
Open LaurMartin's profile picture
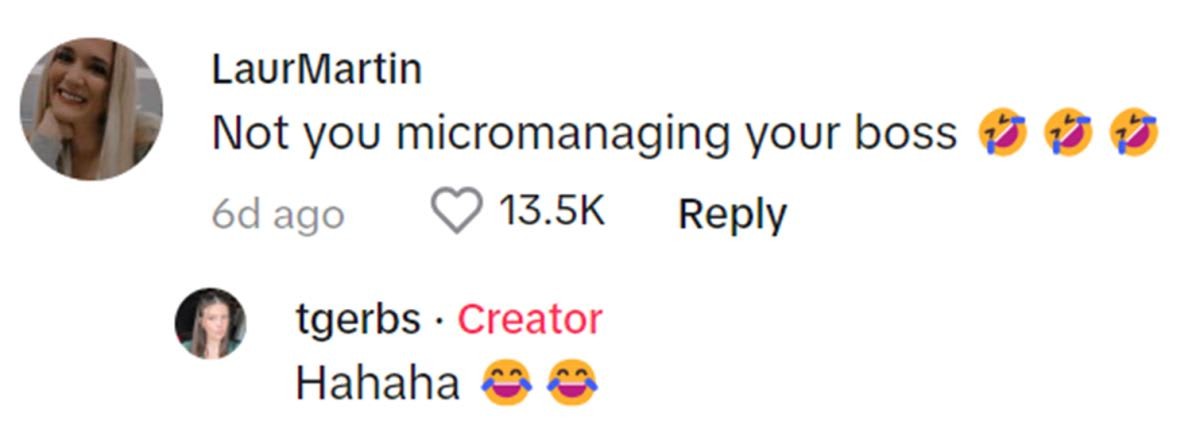click(x=91, y=110)
